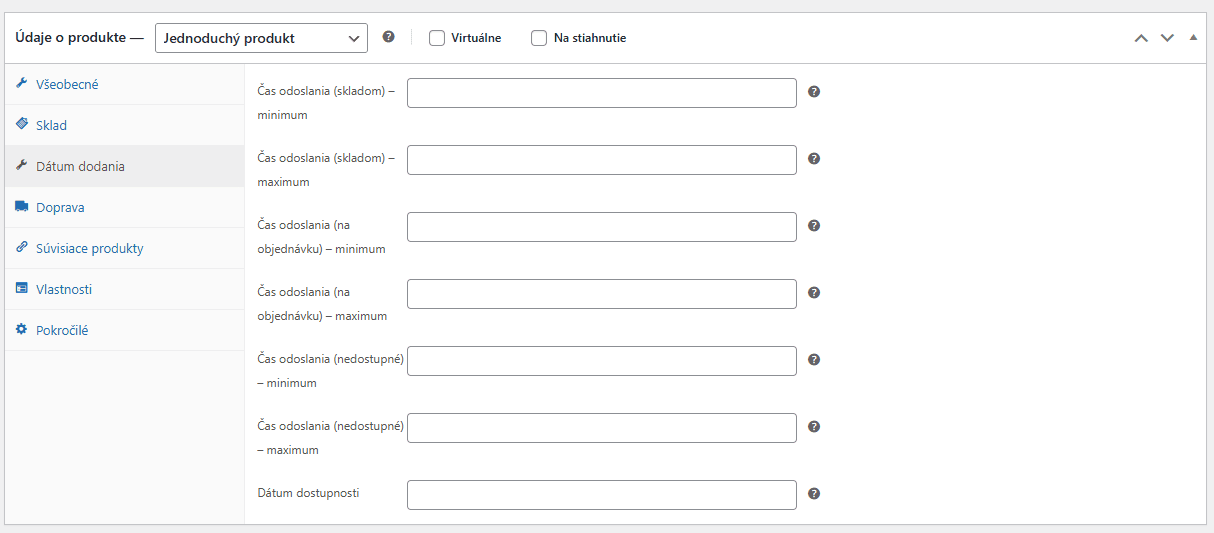
Task: Tick the Na stiahnutie checkbox
Action: (539, 38)
